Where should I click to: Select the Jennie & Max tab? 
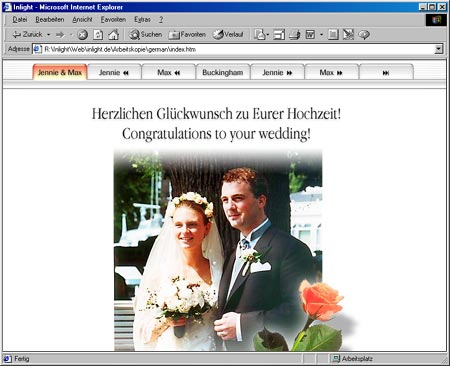coord(60,72)
